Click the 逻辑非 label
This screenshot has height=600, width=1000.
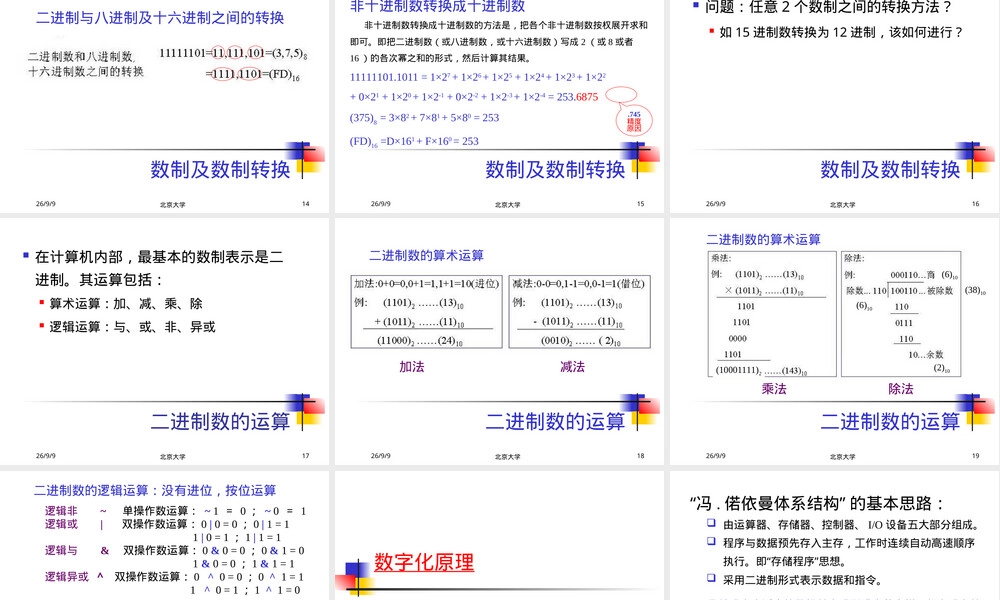tap(61, 511)
